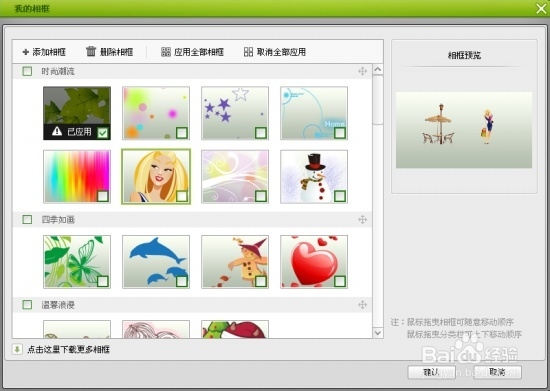Check the snowman frame checkbox
Viewport: 550px width, 391px height.
(340, 196)
